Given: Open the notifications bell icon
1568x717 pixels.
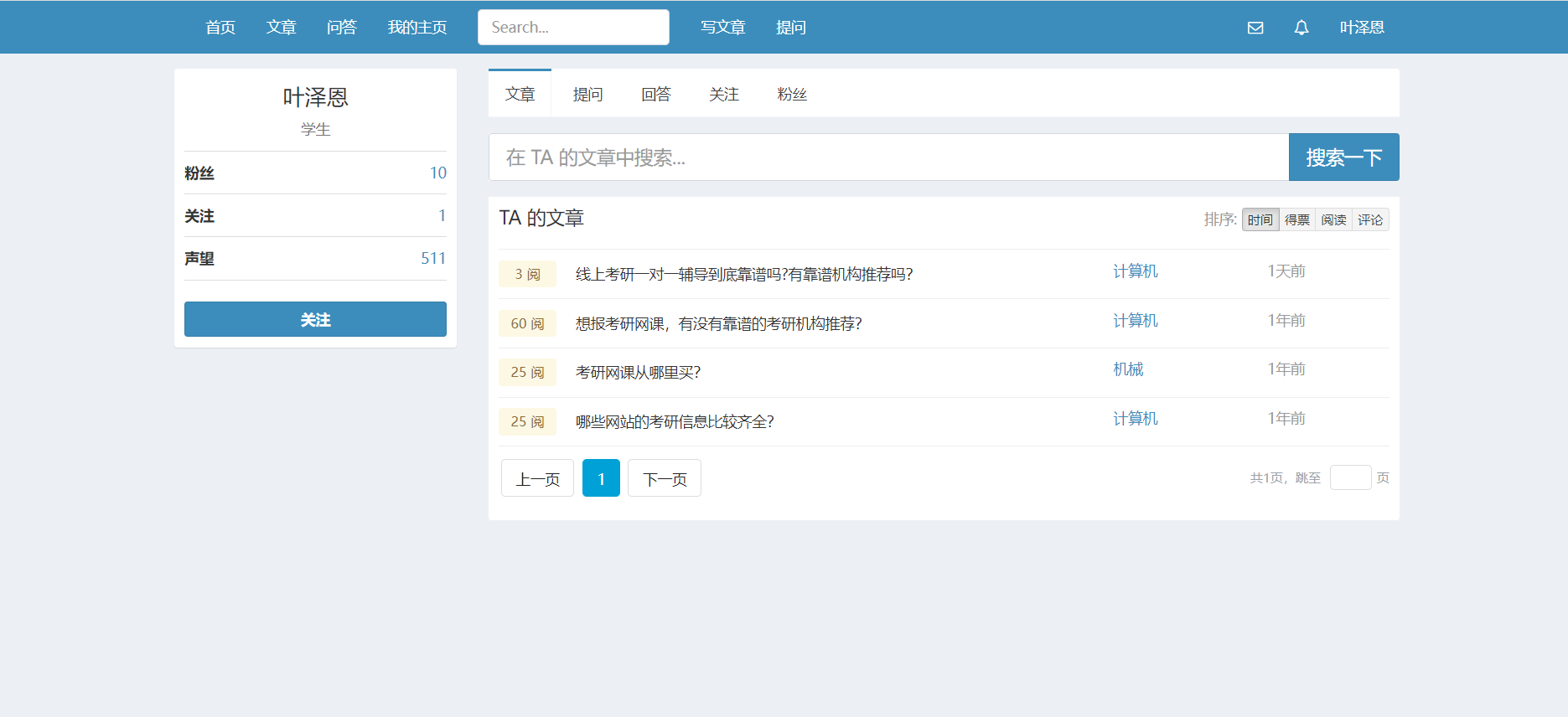Looking at the screenshot, I should click(x=1301, y=28).
